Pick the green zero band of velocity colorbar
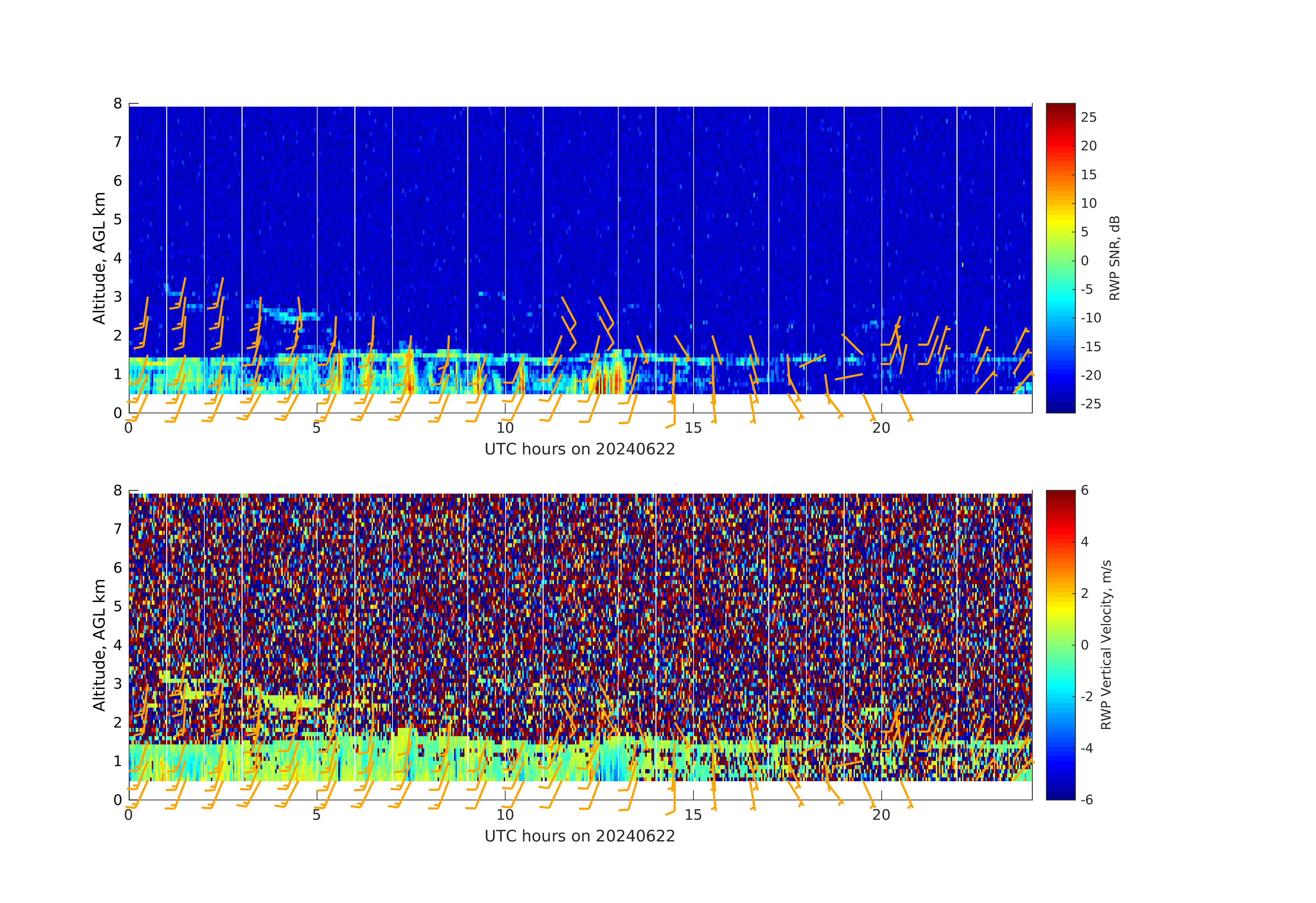The height and width of the screenshot is (903, 1316). tap(1060, 645)
